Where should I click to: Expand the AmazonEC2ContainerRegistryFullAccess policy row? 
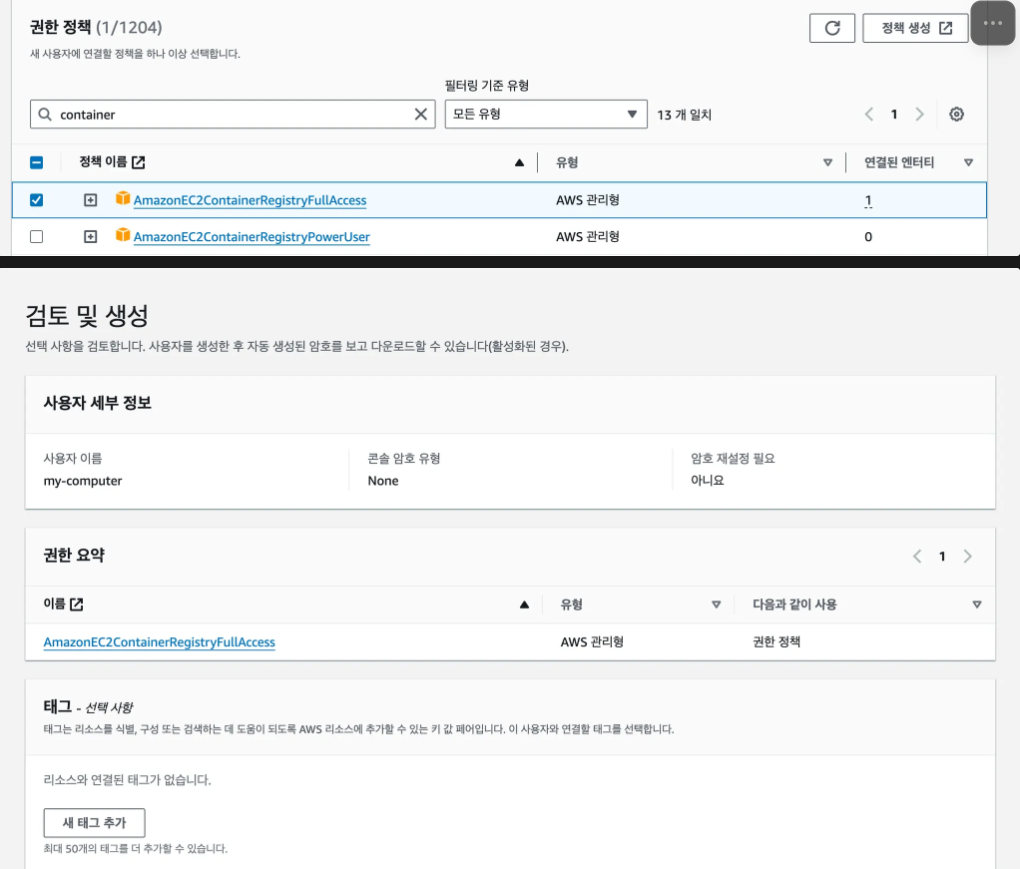(90, 200)
